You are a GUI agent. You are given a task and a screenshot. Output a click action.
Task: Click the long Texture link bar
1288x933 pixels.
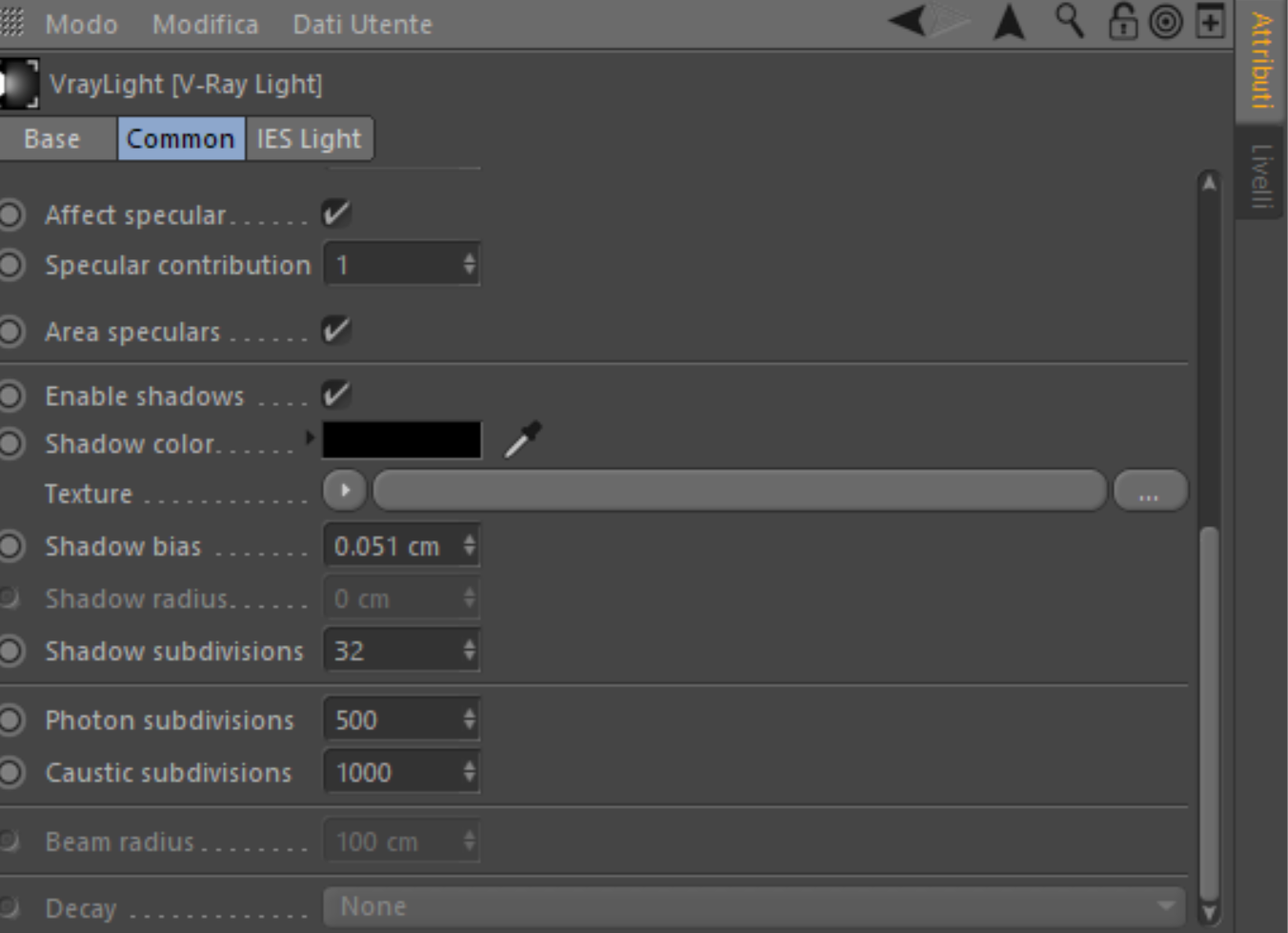click(739, 491)
